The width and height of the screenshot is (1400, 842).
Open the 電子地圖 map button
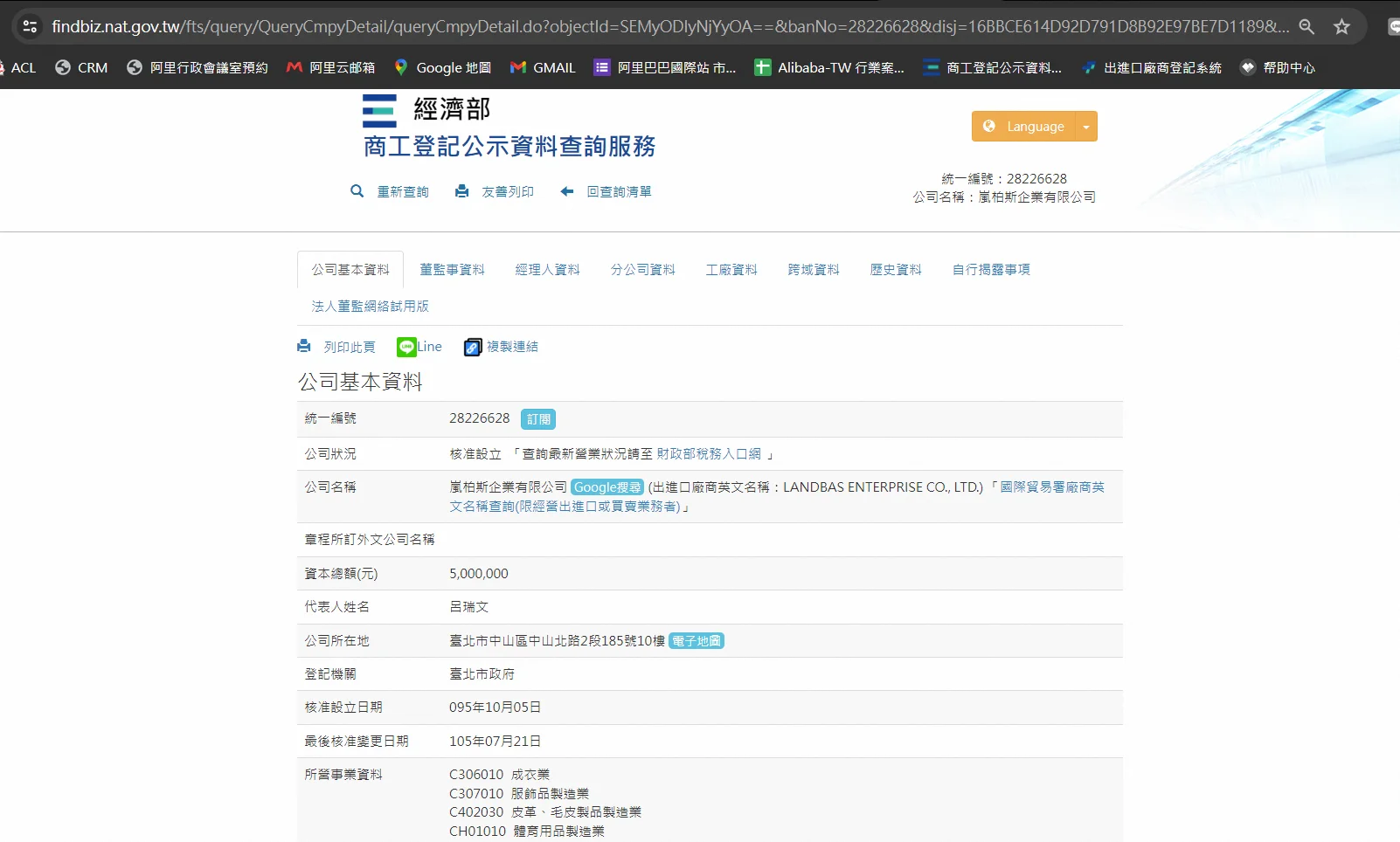pyautogui.click(x=697, y=641)
